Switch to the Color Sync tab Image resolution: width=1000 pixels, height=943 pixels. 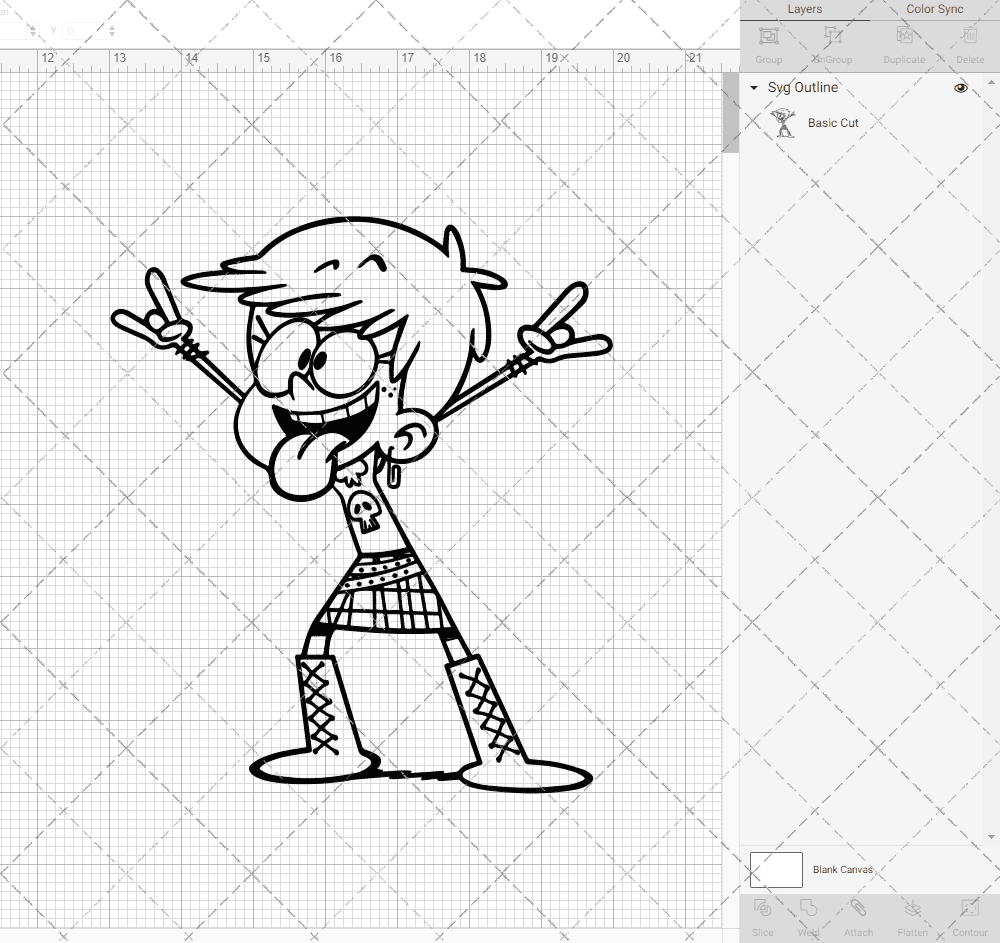(934, 9)
